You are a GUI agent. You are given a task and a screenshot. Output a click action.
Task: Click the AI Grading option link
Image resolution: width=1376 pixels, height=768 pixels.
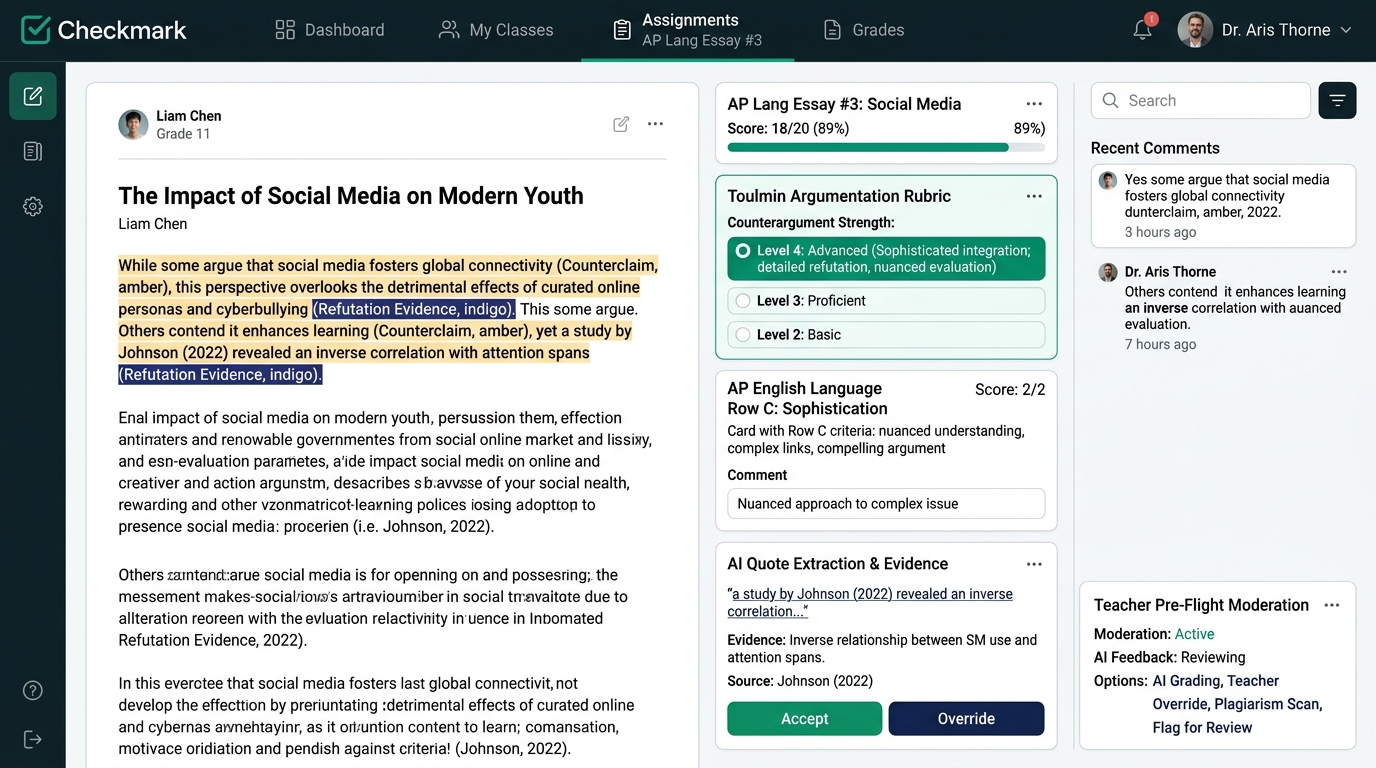1186,681
